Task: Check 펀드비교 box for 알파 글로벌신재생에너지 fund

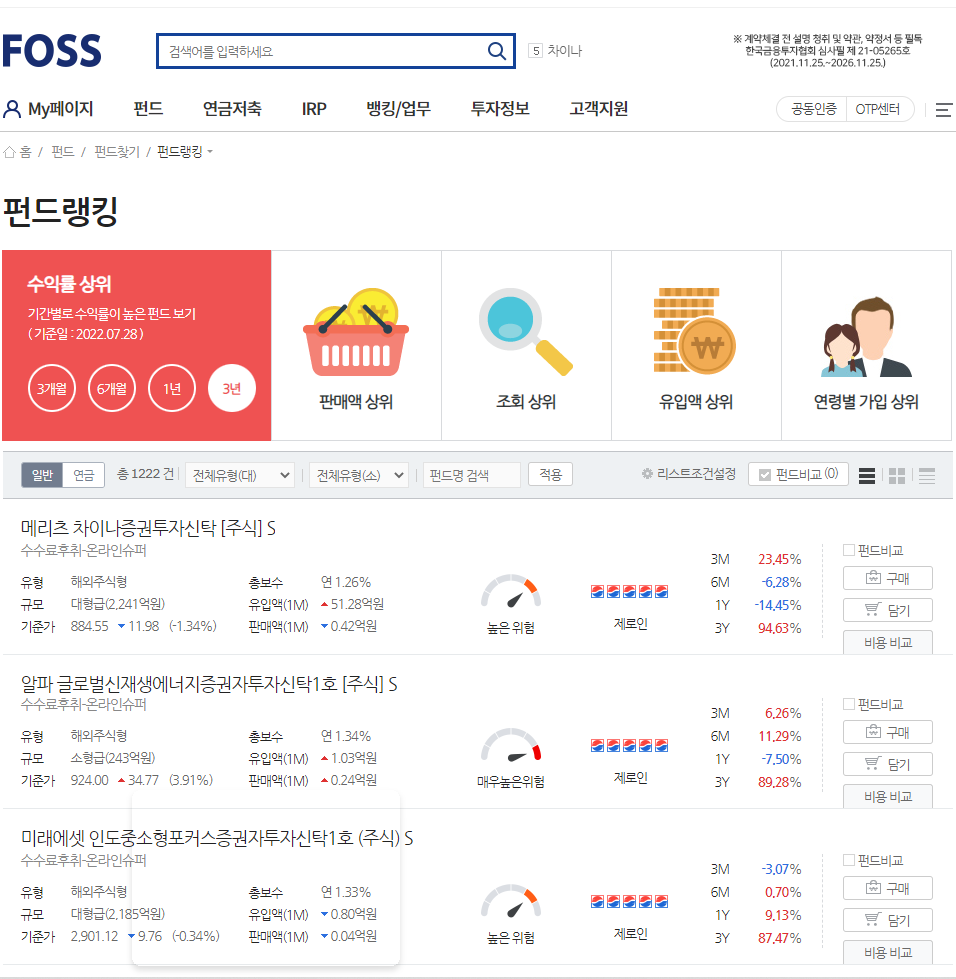Action: click(849, 704)
